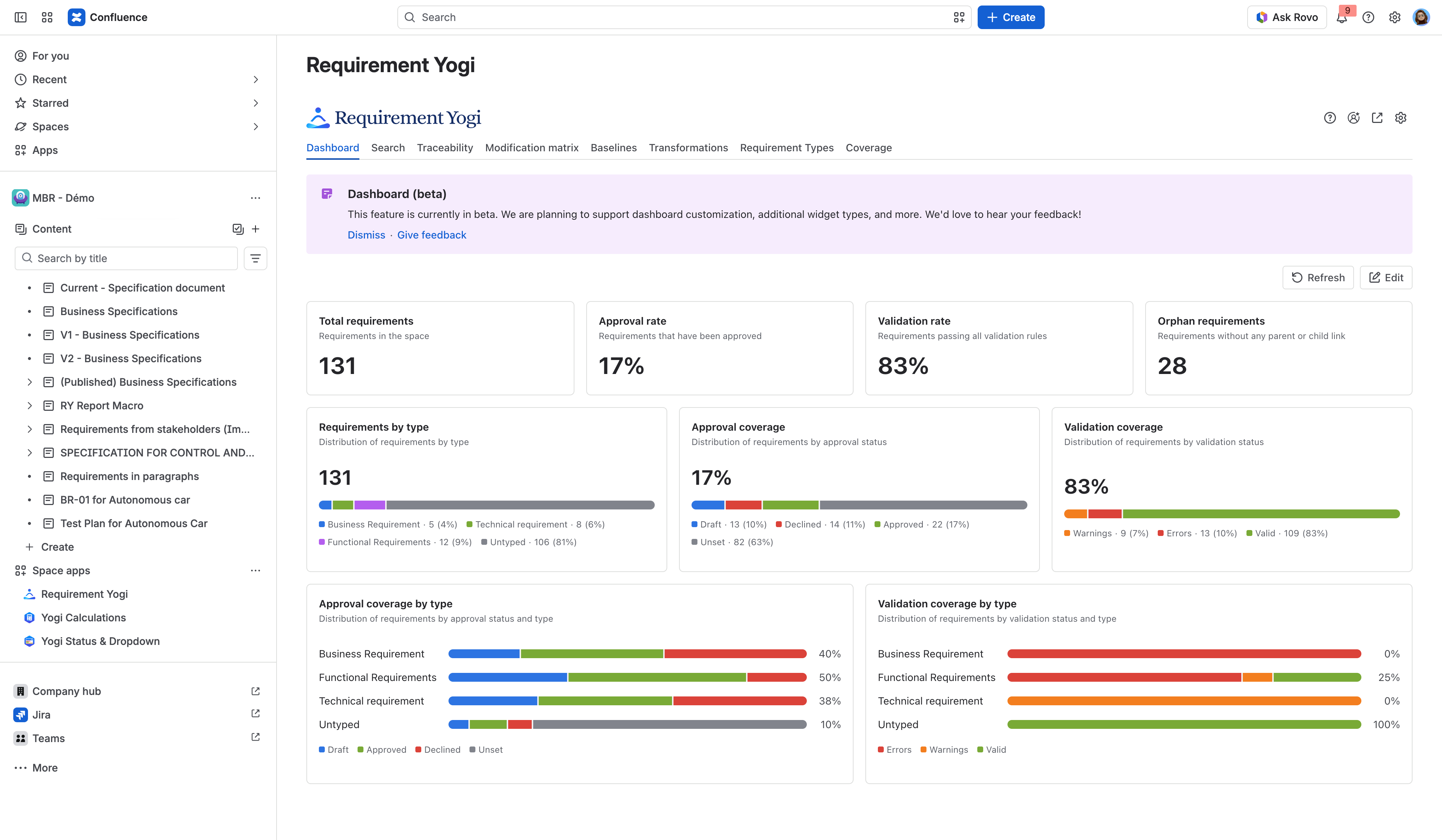Open the Orphan requirements card
Image resolution: width=1442 pixels, height=840 pixels.
click(x=1279, y=348)
